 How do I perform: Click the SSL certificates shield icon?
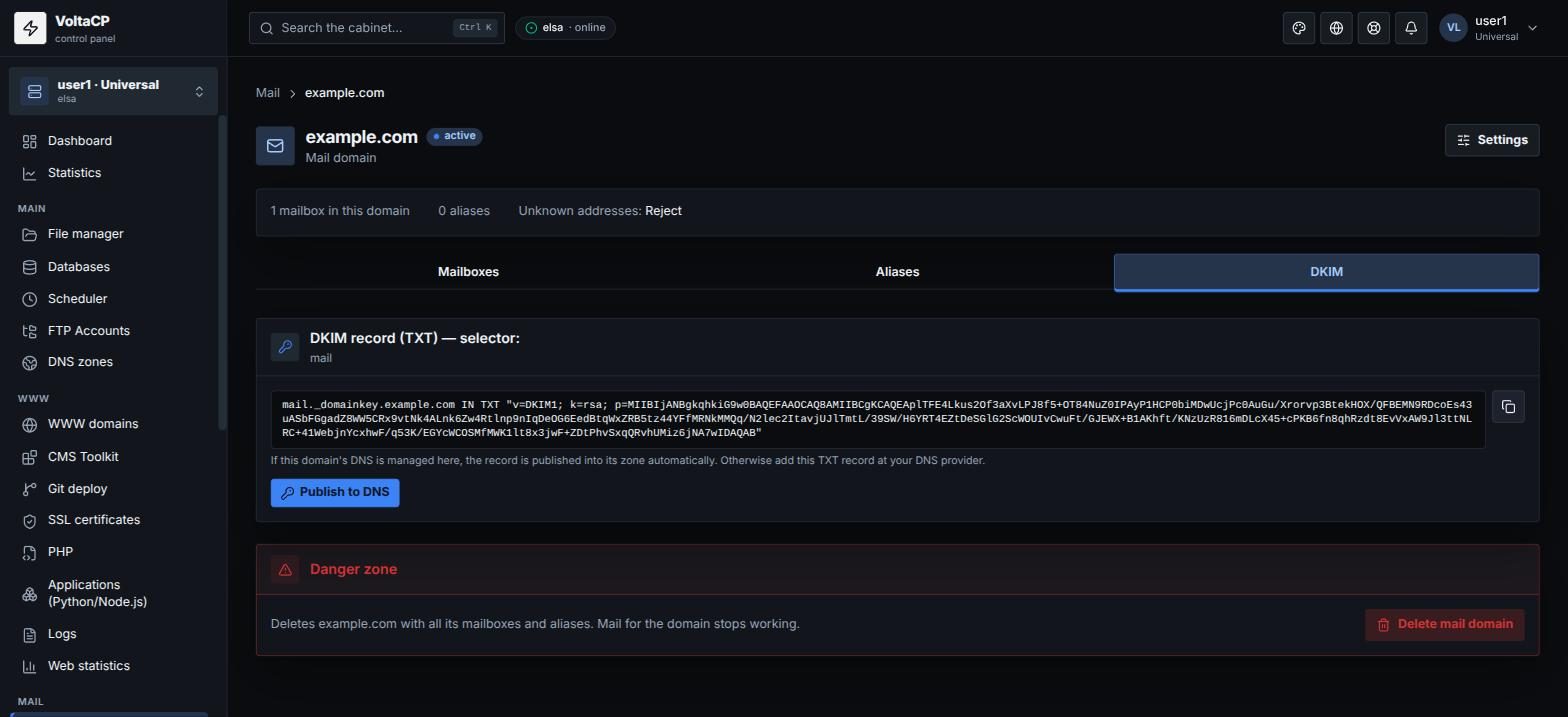(x=29, y=520)
